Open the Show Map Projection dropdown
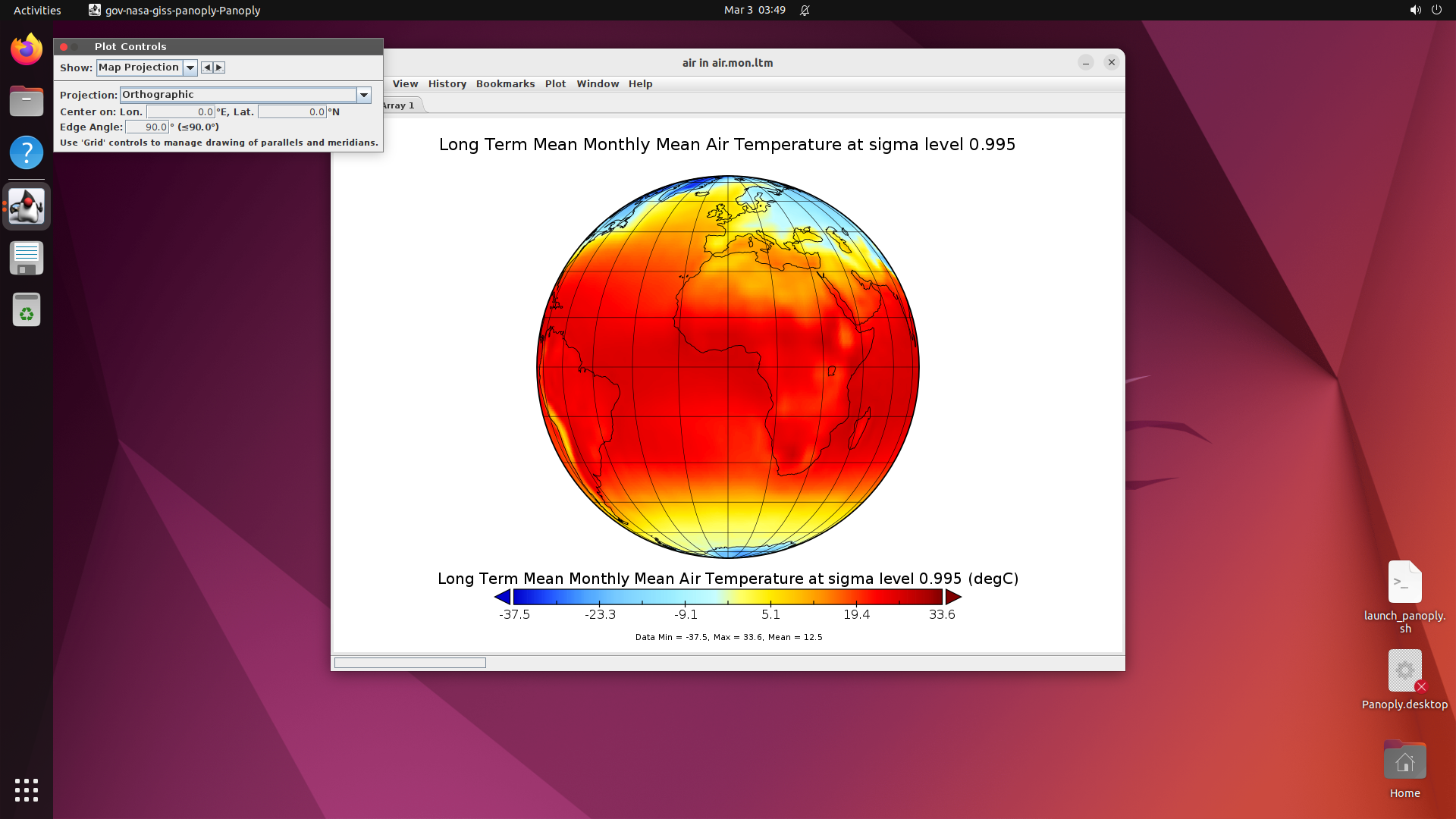The width and height of the screenshot is (1456, 819). coord(190,67)
